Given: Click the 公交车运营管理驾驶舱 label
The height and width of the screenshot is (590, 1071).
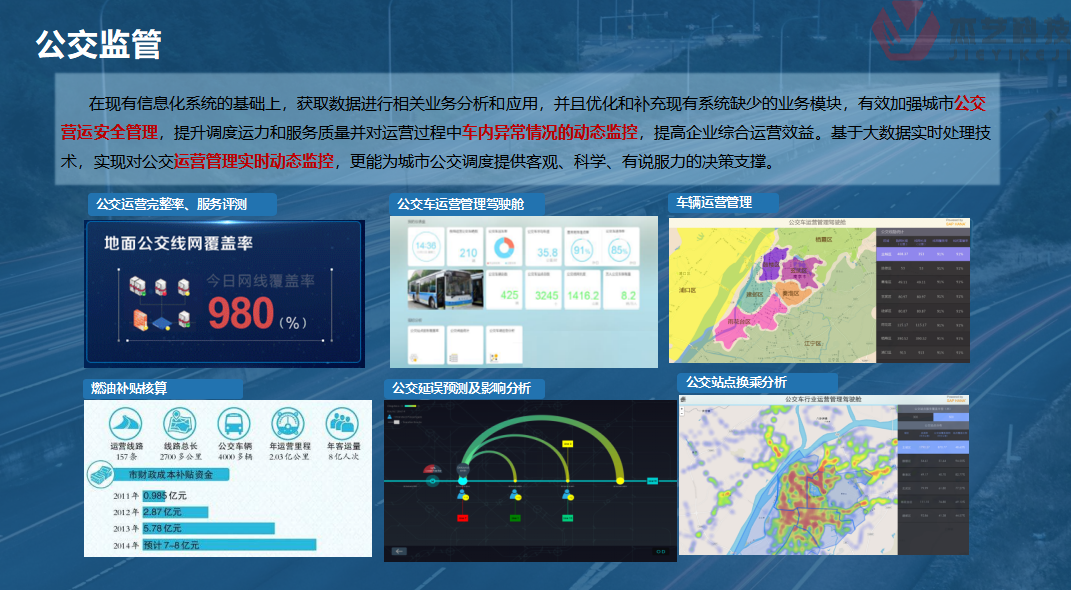Looking at the screenshot, I should pos(460,204).
